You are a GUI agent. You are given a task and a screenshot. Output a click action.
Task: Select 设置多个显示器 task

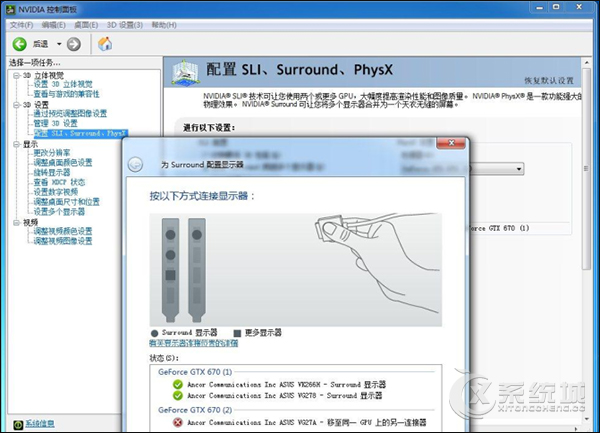pyautogui.click(x=59, y=212)
